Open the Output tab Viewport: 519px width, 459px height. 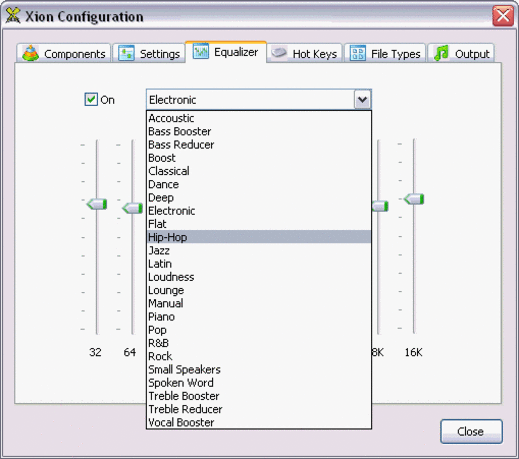click(x=461, y=53)
